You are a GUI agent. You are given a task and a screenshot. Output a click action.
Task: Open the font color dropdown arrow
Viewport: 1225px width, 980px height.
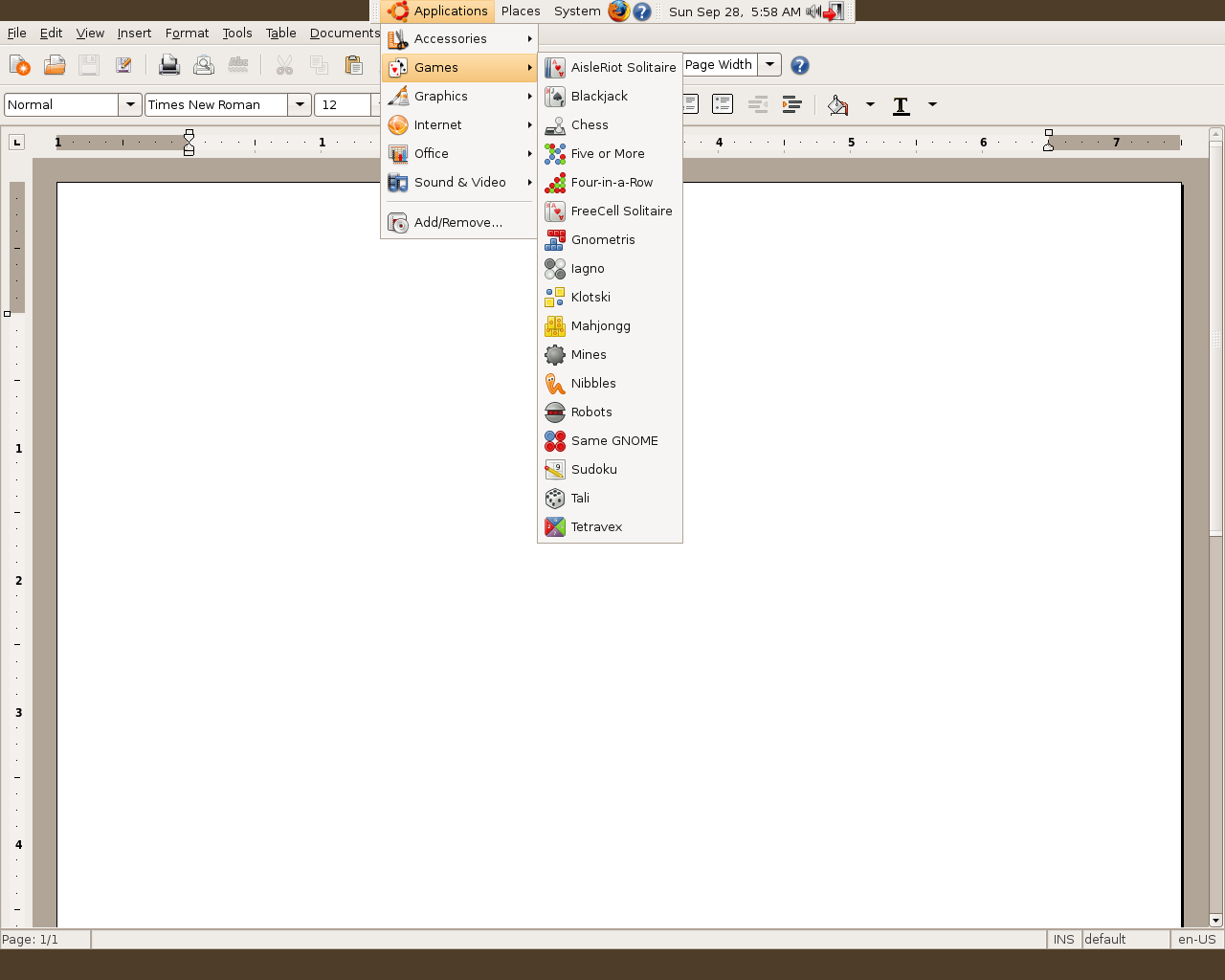pyautogui.click(x=932, y=104)
